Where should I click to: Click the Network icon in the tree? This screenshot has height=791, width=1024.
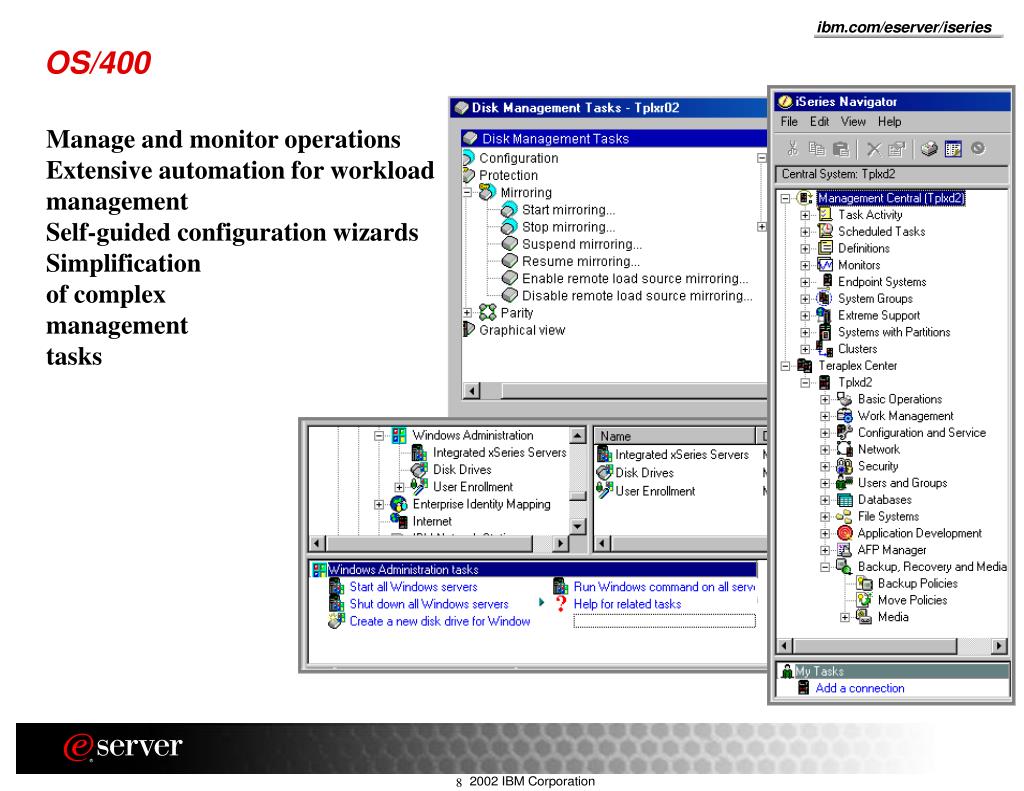[845, 449]
